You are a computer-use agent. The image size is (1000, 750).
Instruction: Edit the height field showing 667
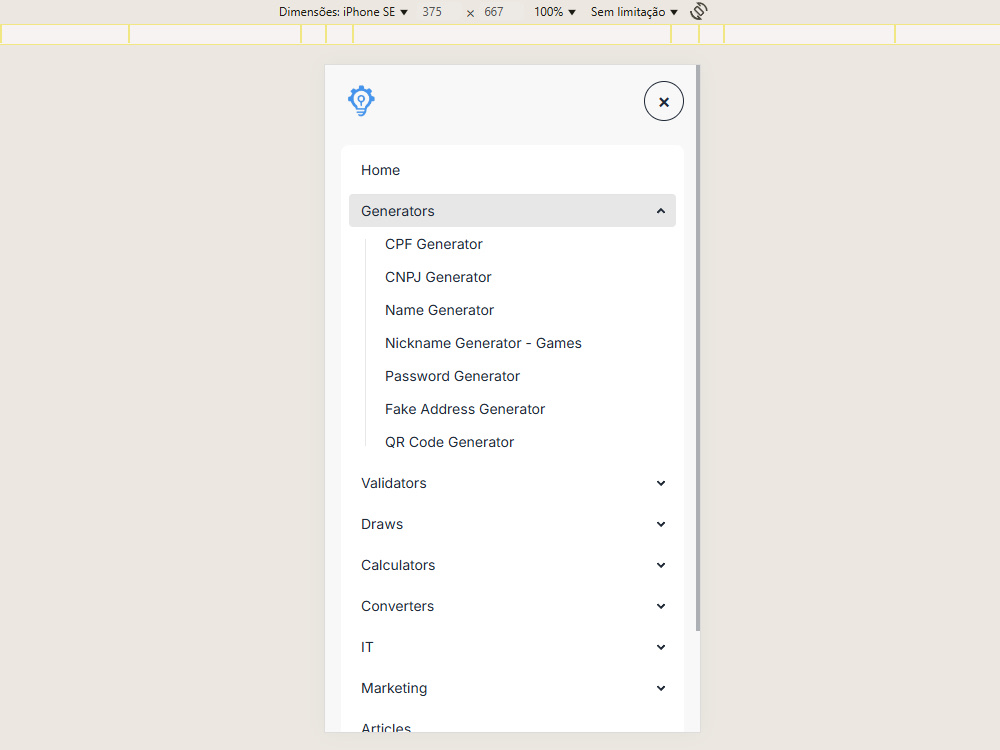494,12
